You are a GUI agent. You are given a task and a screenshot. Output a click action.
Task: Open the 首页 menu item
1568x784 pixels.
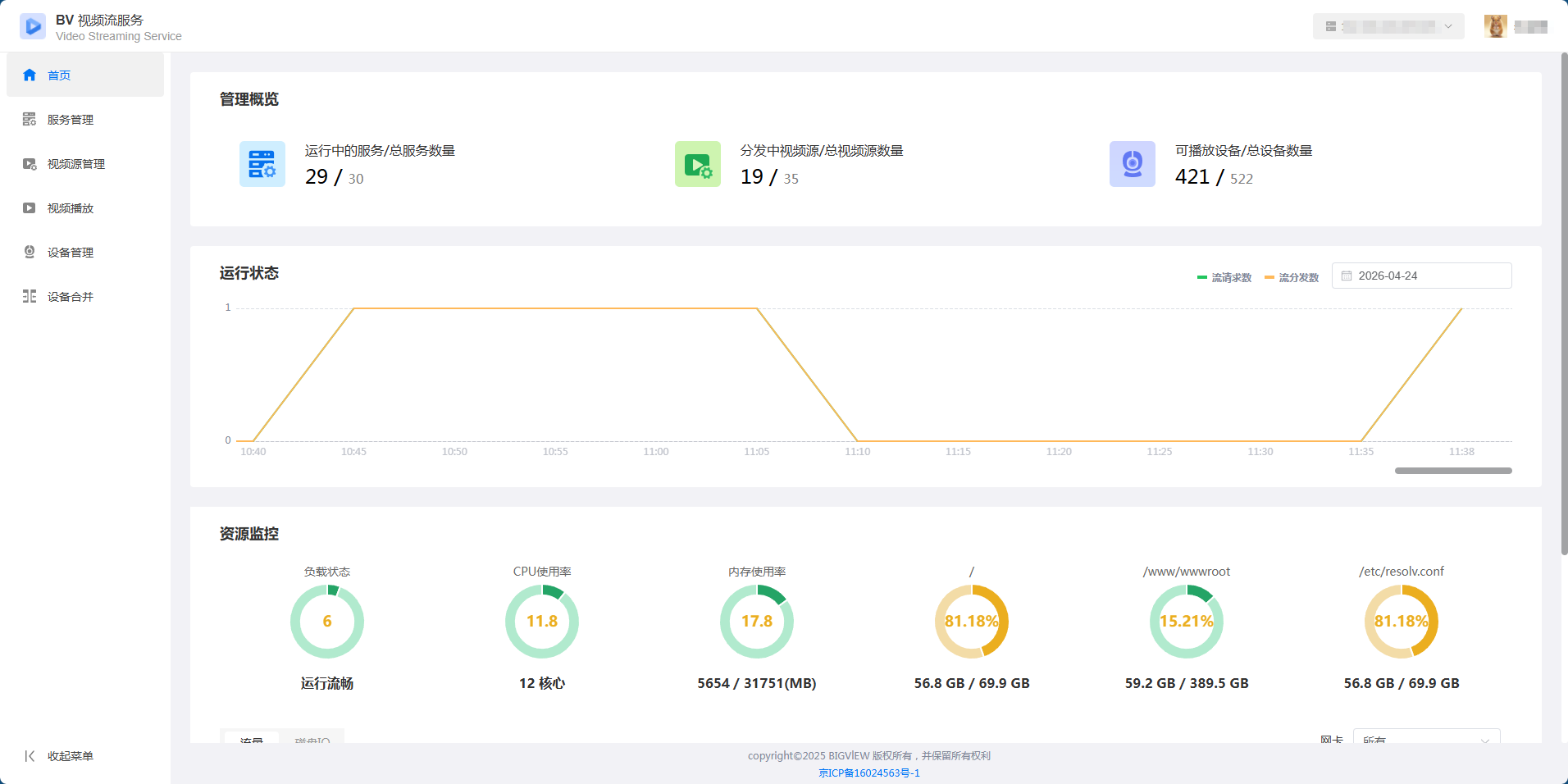click(x=85, y=75)
